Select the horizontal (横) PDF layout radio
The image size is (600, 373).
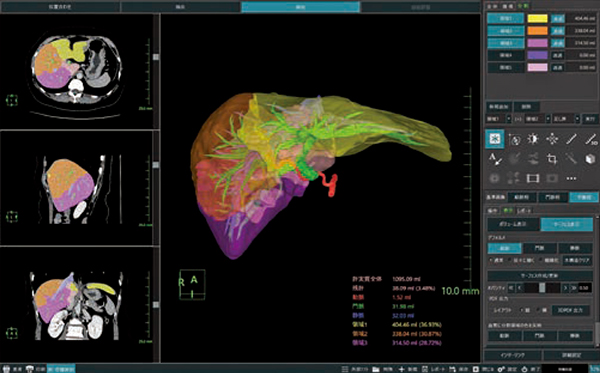(x=539, y=310)
